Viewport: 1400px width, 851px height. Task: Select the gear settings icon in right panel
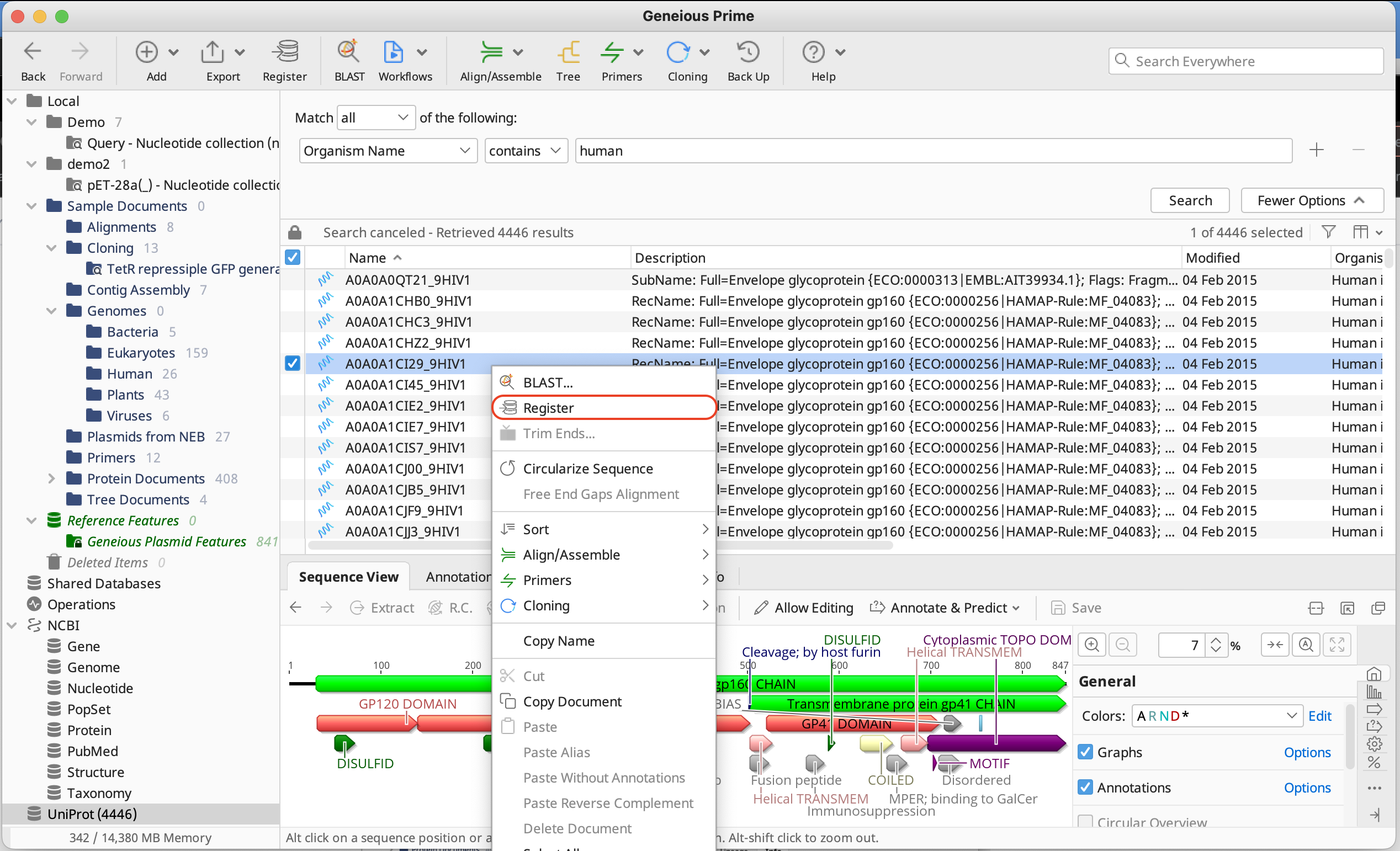1376,743
